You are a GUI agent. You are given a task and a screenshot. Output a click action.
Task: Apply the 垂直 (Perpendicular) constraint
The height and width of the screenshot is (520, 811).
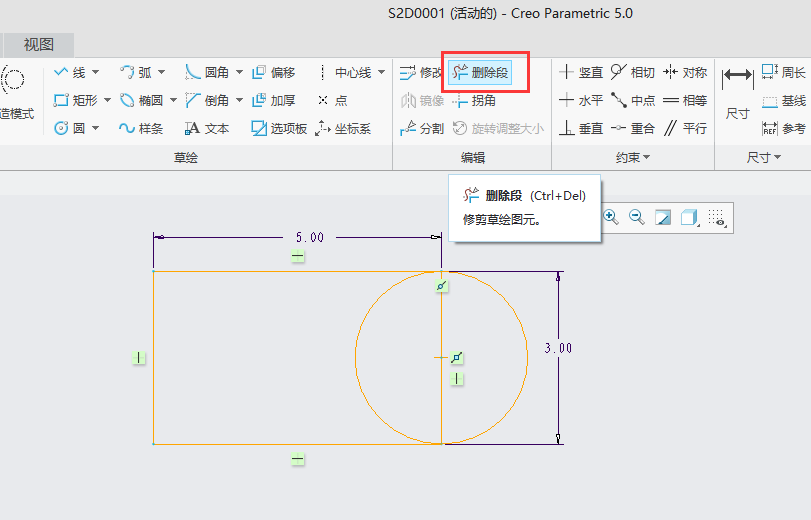[x=581, y=128]
